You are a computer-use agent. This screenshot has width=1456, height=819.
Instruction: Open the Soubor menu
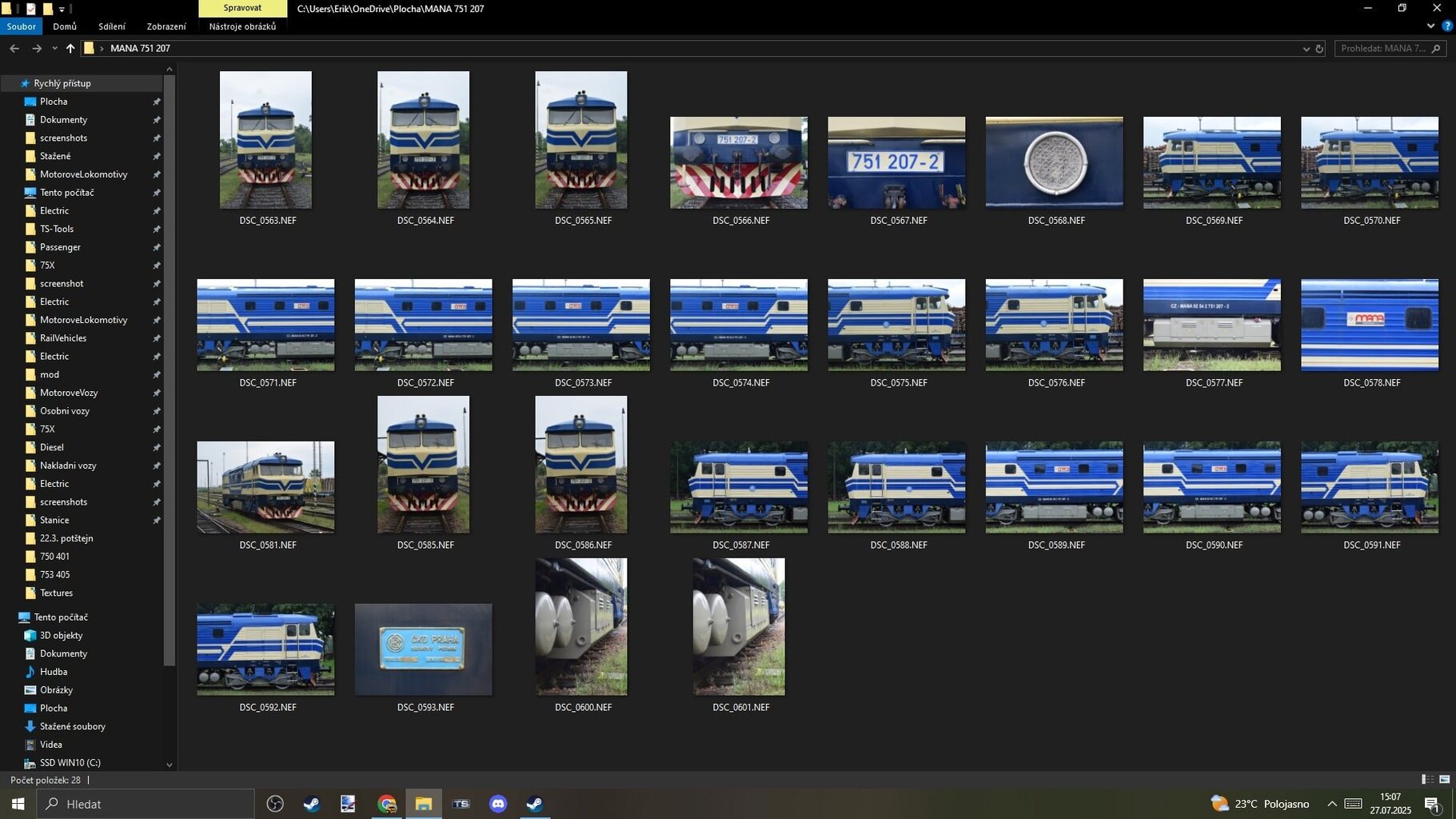click(21, 26)
